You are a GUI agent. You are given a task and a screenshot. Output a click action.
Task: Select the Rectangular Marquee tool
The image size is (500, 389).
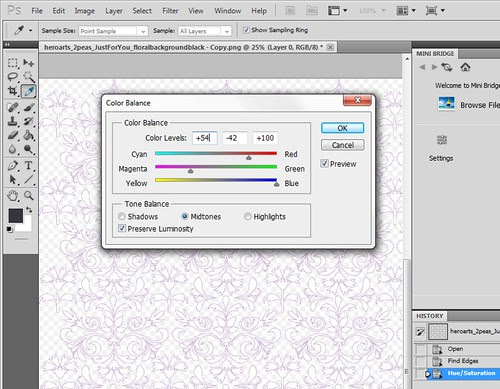13,63
